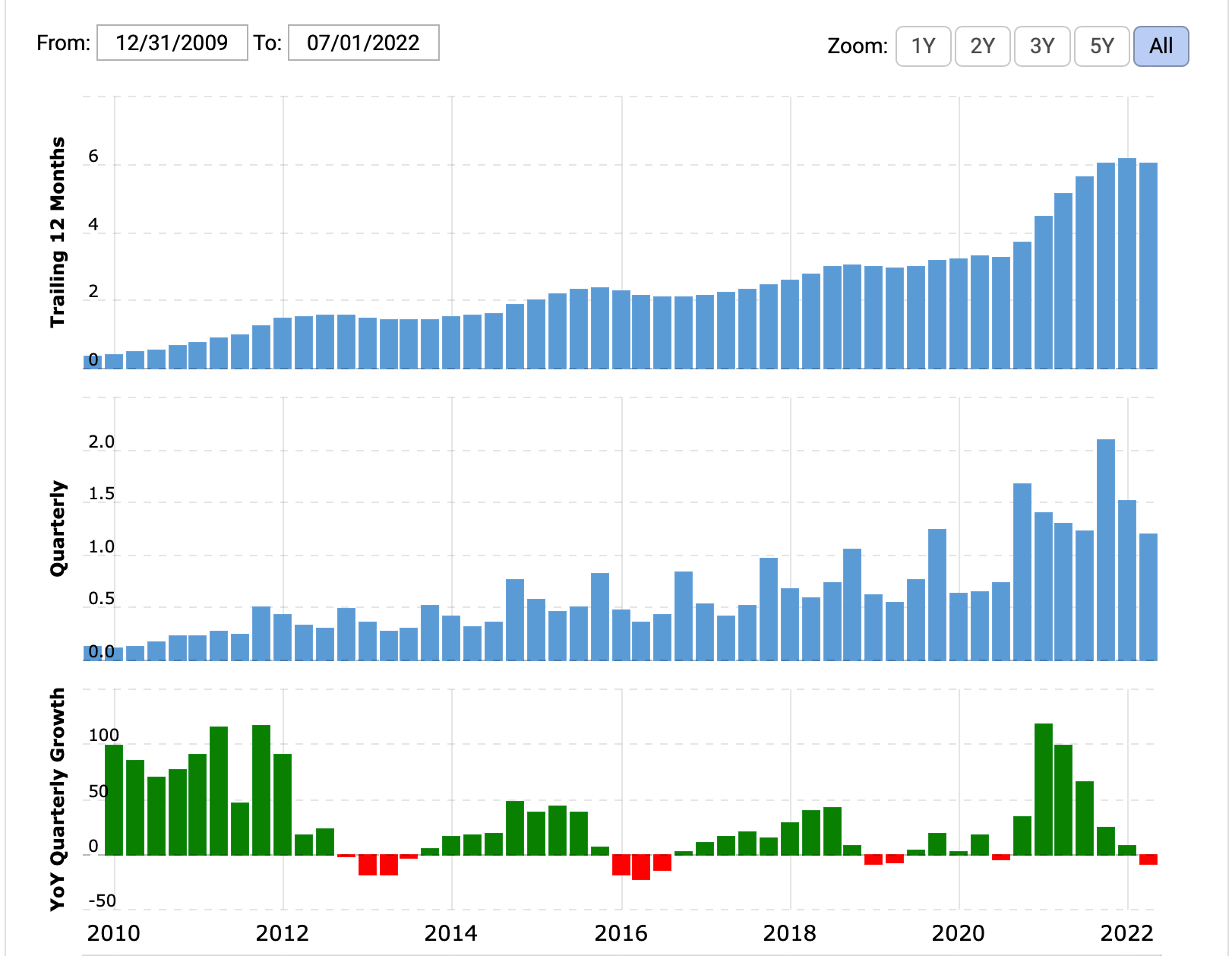
Task: Click the '2022' x-axis year label
Action: [x=1127, y=933]
